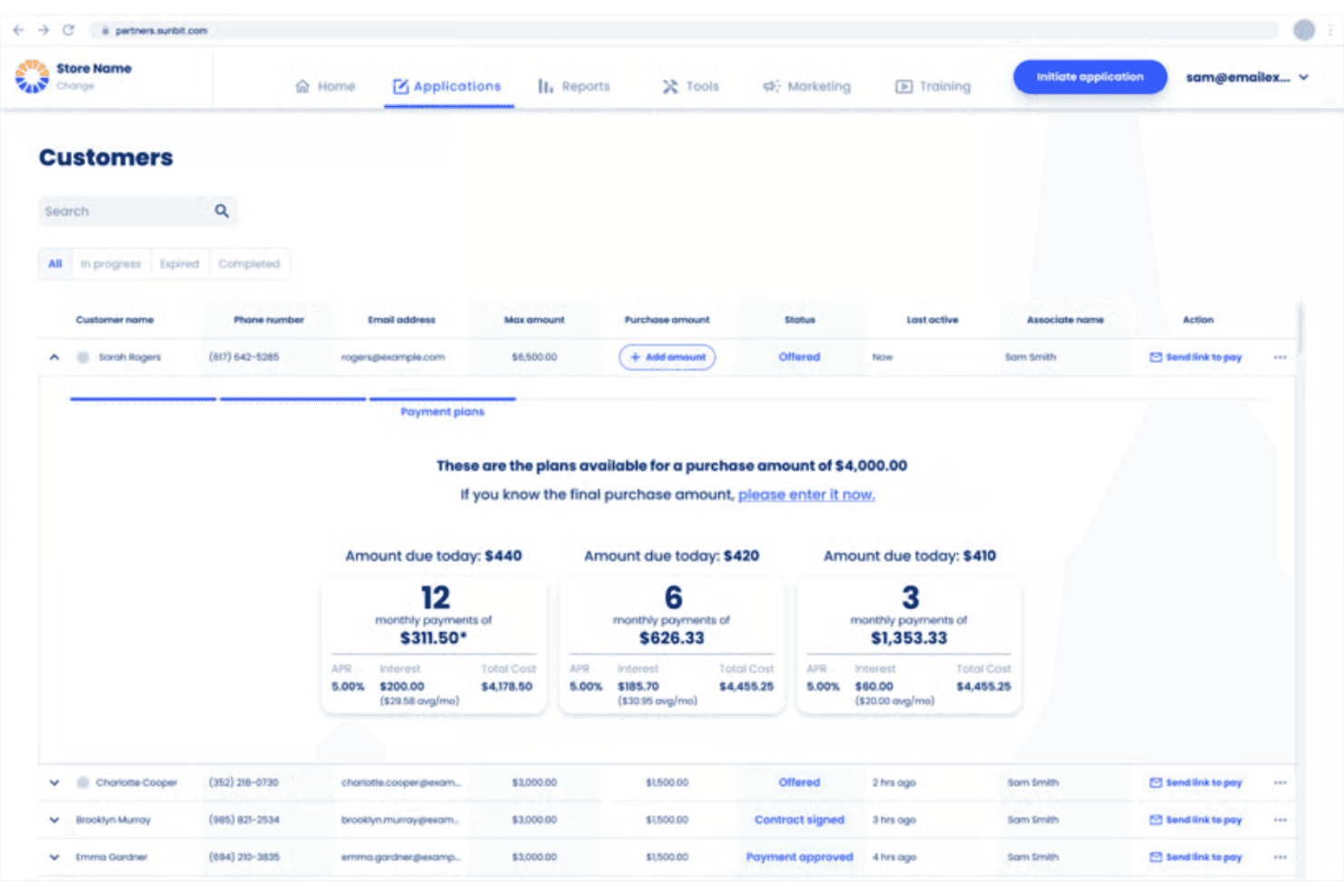
Task: Open more options for Sarah Rogers row
Action: point(1280,357)
